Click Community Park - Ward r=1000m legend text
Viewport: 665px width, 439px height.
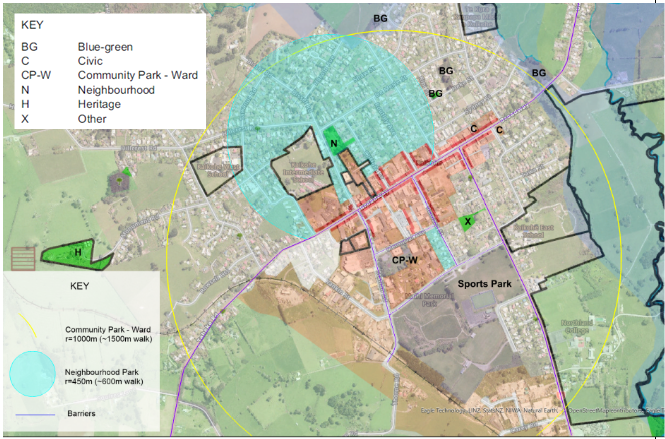coord(108,333)
